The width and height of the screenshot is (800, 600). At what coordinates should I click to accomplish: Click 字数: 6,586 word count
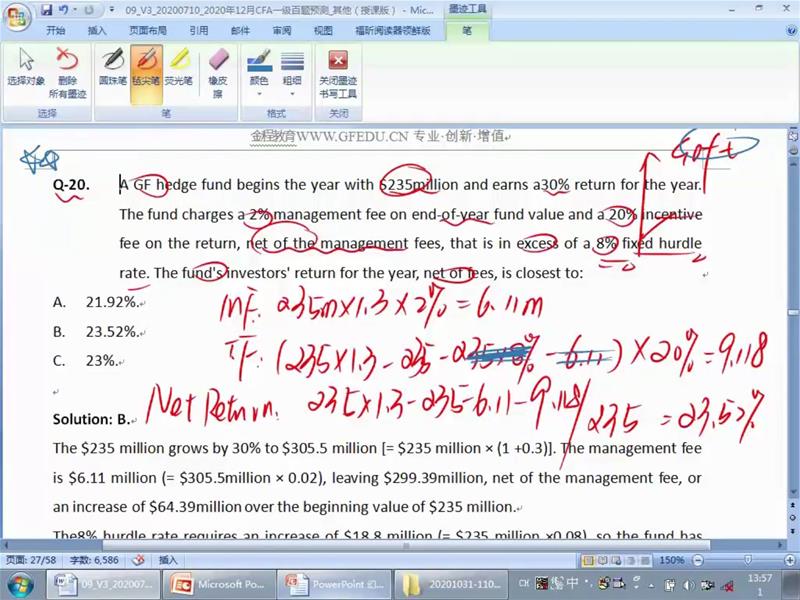94,560
